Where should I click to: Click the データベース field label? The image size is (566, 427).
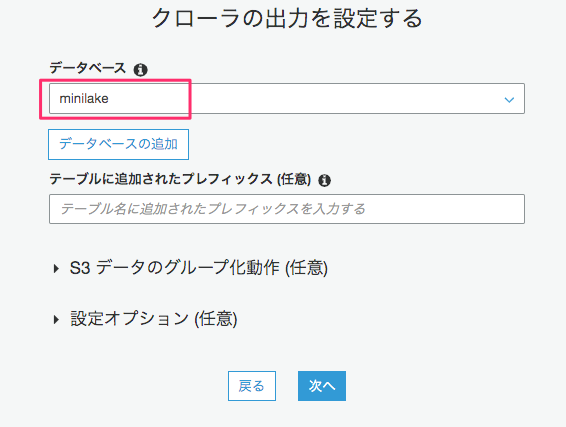pyautogui.click(x=87, y=68)
